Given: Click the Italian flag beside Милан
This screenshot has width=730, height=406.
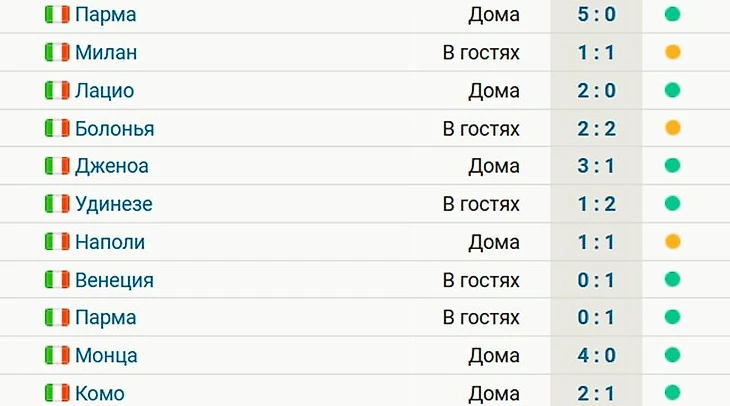Looking at the screenshot, I should click(x=57, y=53).
